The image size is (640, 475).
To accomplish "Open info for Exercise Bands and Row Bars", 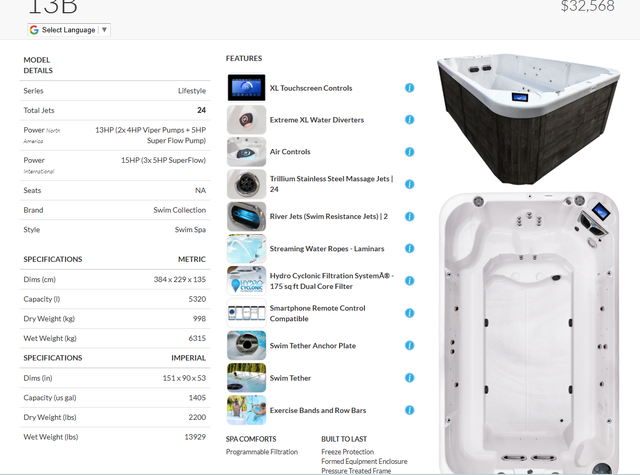I will pos(409,410).
